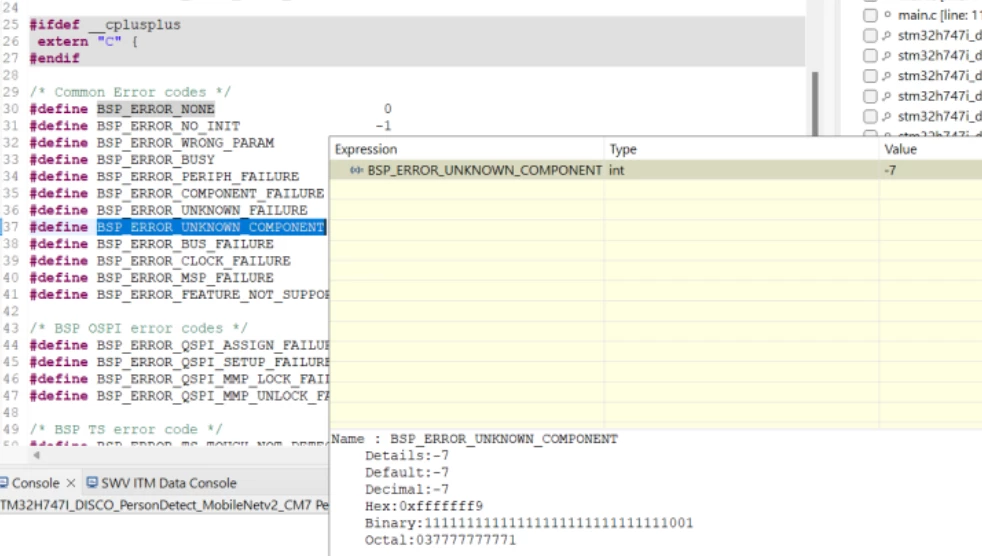Click the breakpoint dot icon beside main.c
The width and height of the screenshot is (982, 556).
tap(887, 15)
